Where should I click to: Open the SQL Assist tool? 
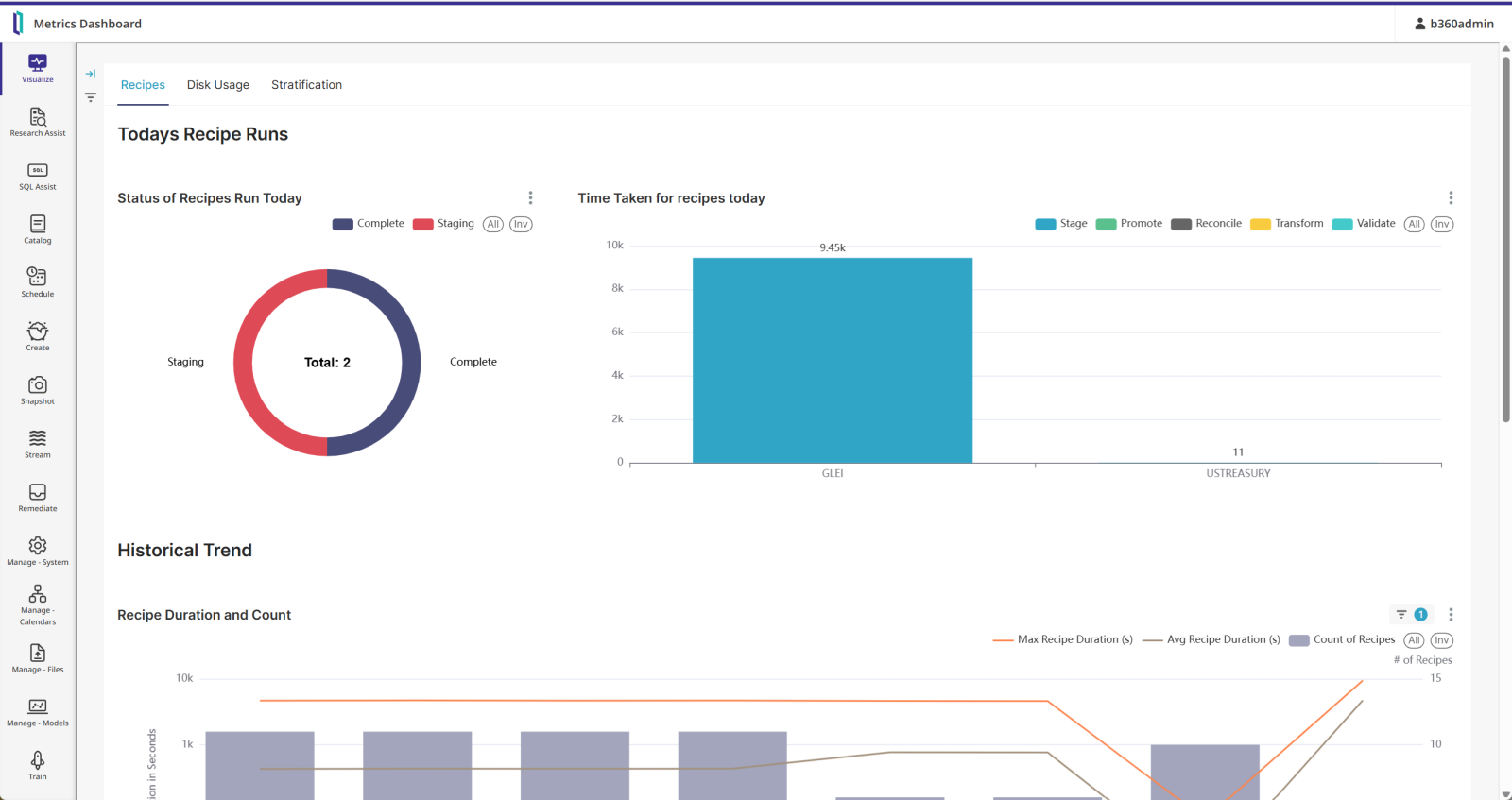click(x=38, y=175)
